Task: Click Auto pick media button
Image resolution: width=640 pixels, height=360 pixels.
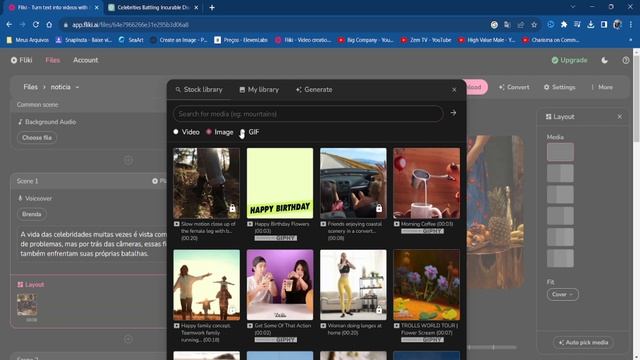Action: click(583, 342)
